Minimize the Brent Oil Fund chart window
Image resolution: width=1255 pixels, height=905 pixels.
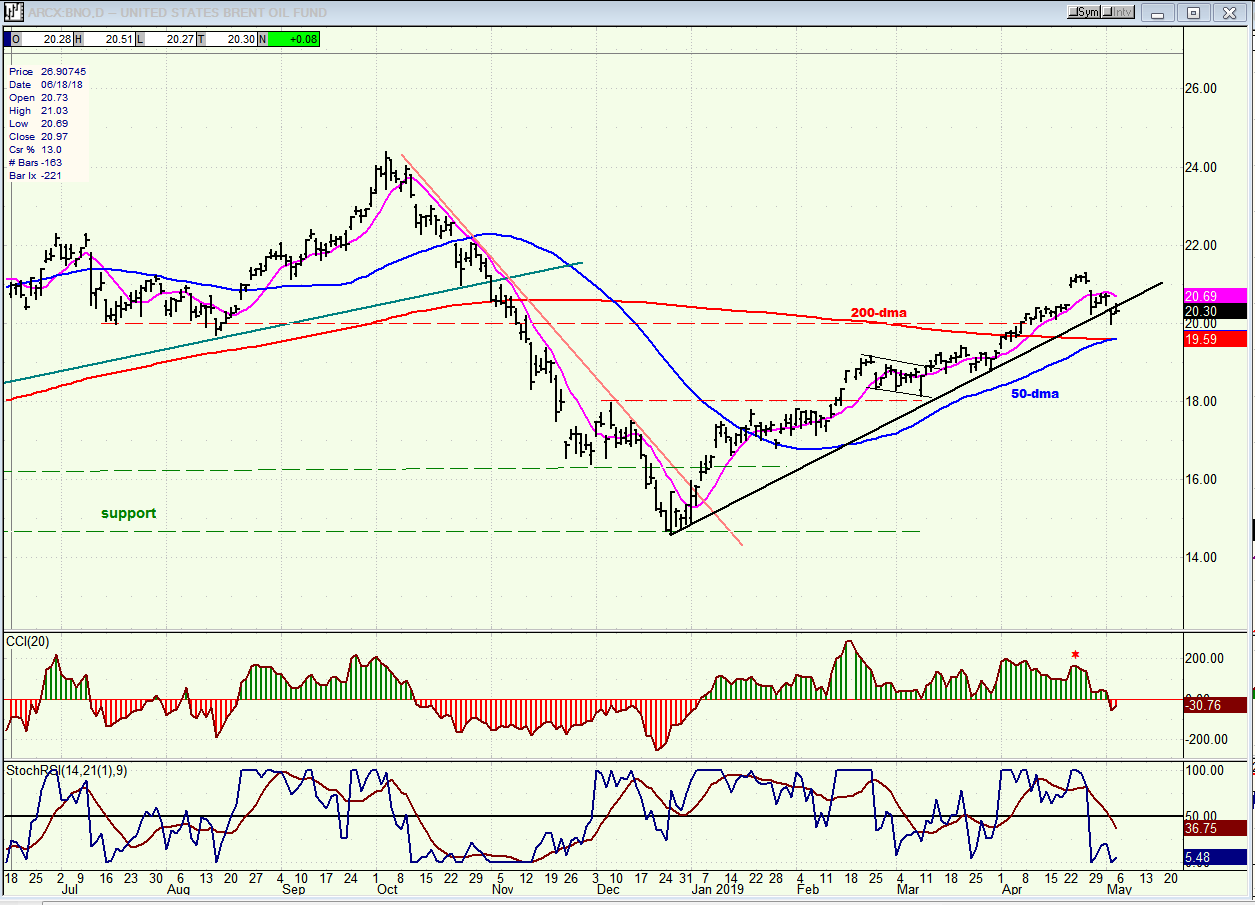point(1159,12)
